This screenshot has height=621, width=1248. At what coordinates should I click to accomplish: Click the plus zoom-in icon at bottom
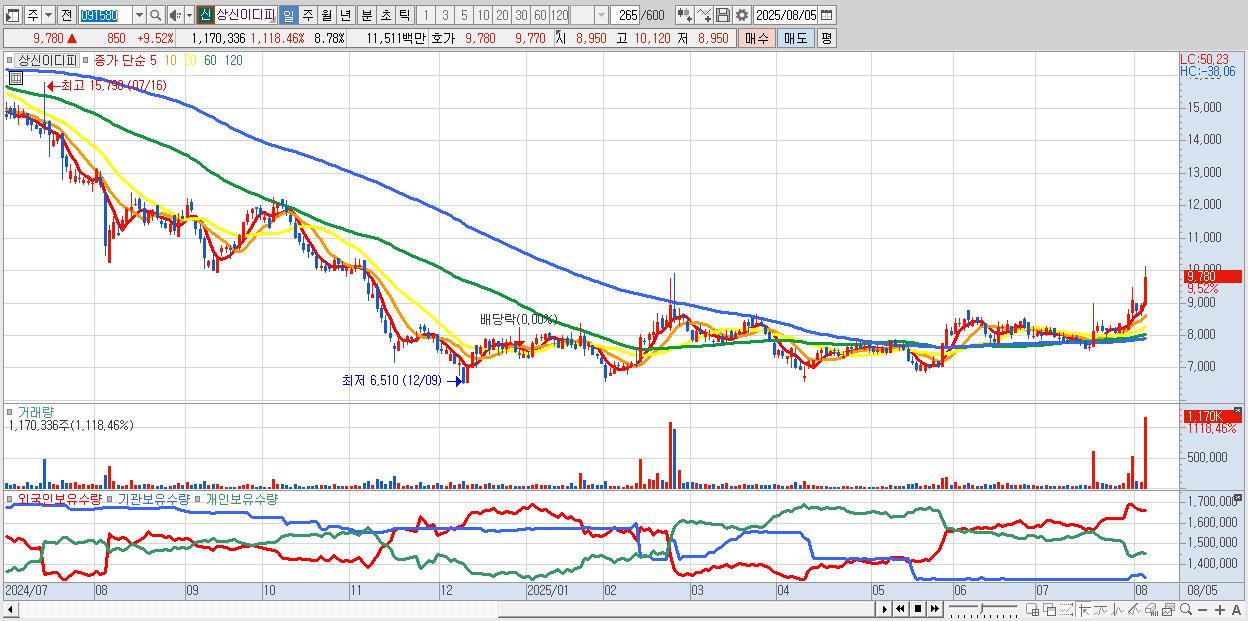(1219, 610)
